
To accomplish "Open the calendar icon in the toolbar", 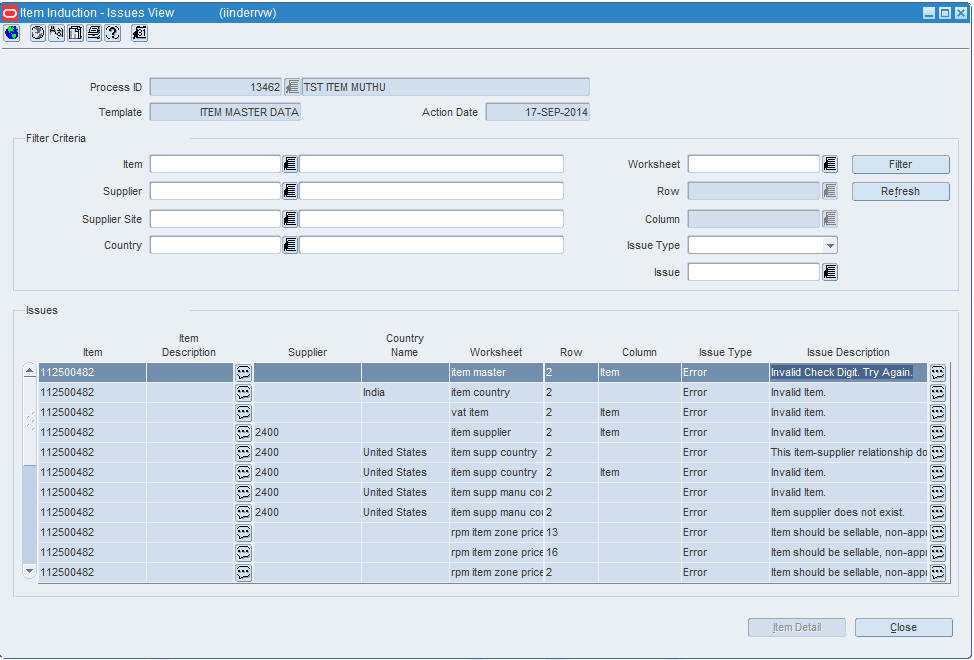I will (x=139, y=33).
